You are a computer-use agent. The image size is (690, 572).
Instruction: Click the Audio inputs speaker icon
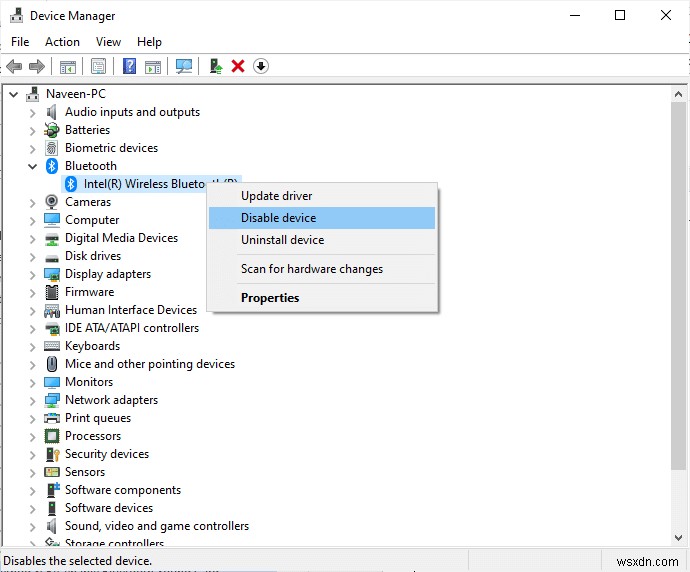(51, 112)
